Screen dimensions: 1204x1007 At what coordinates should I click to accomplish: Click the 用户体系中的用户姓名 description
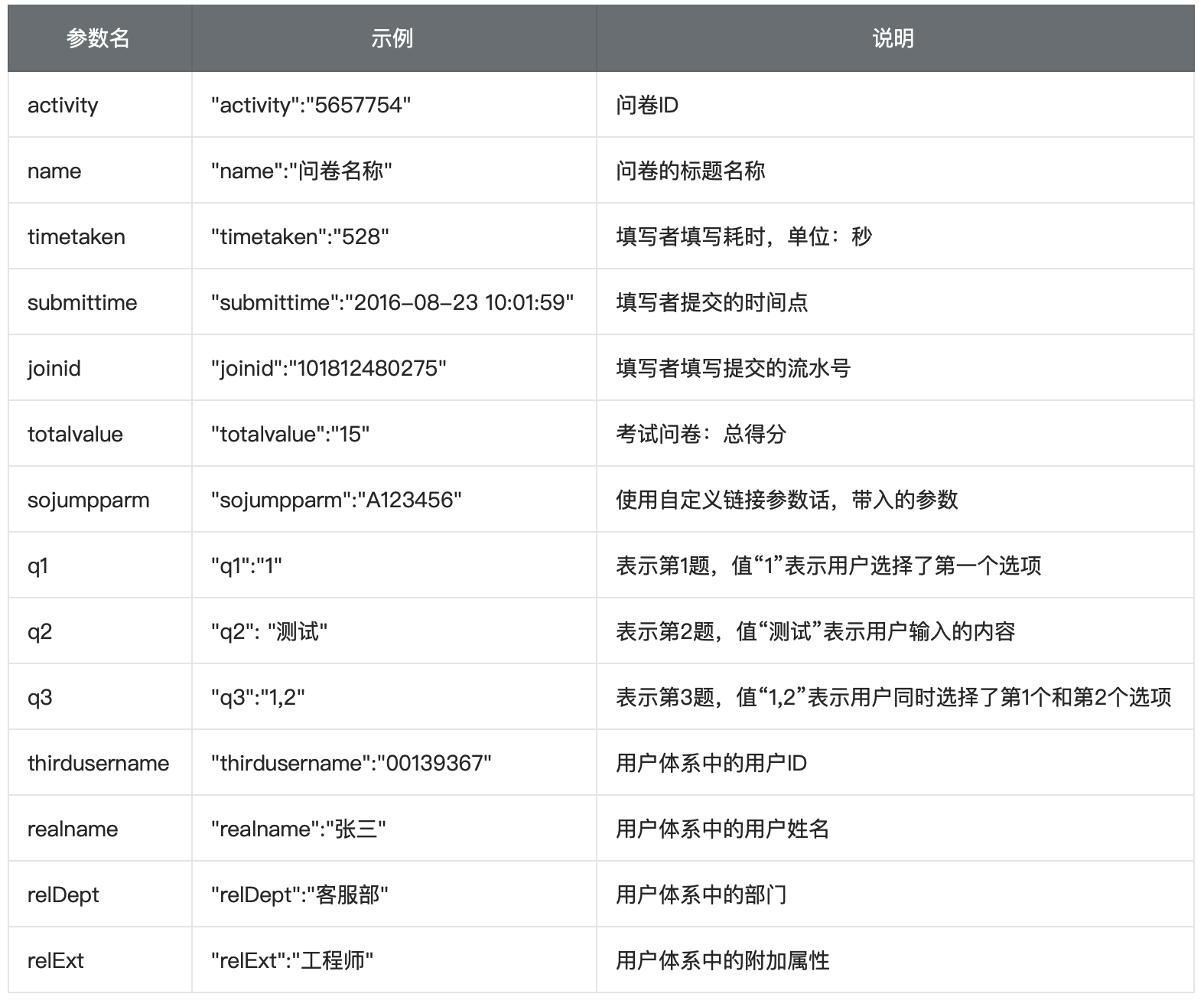722,829
